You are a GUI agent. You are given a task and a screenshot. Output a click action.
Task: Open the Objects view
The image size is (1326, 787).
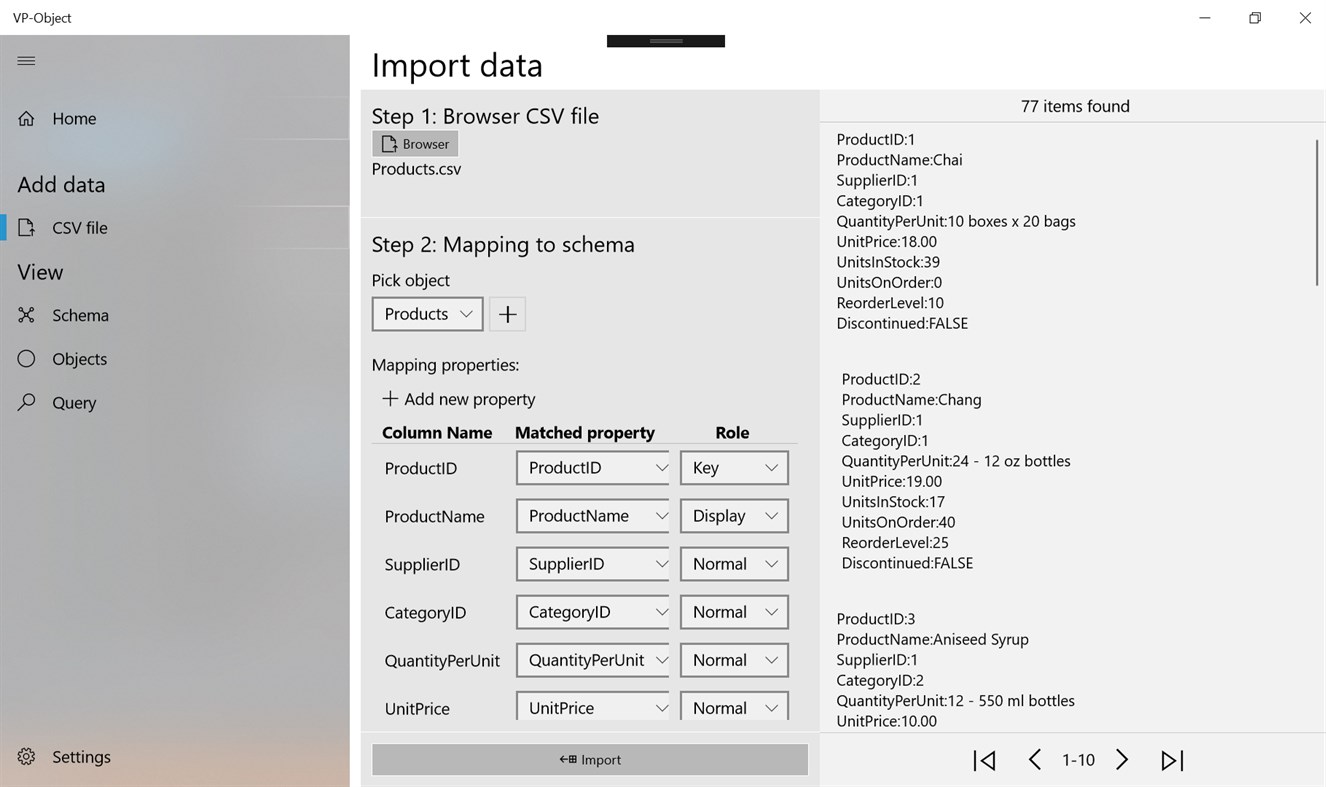pos(79,360)
